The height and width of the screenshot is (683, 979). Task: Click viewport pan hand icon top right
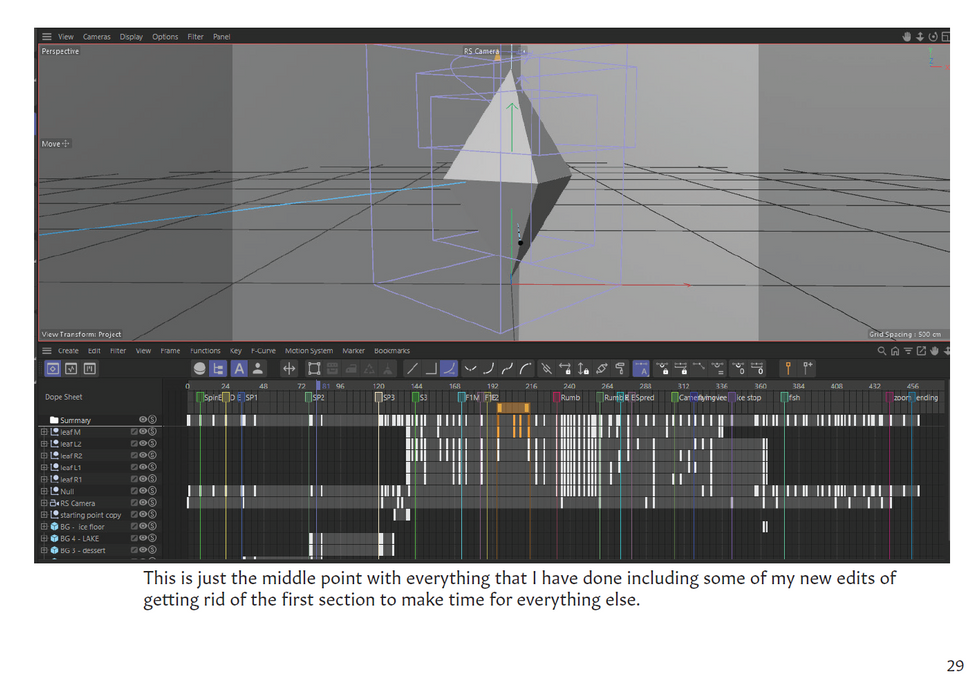(907, 37)
